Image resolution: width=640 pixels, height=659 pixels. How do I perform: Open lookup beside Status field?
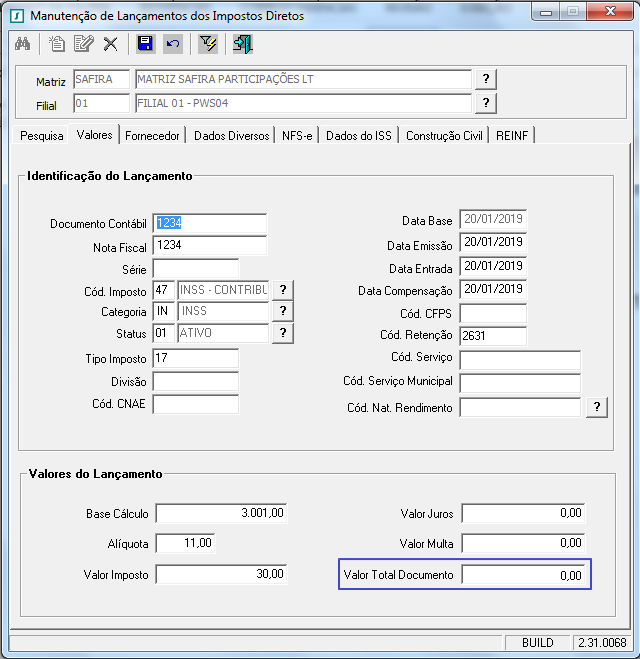283,334
